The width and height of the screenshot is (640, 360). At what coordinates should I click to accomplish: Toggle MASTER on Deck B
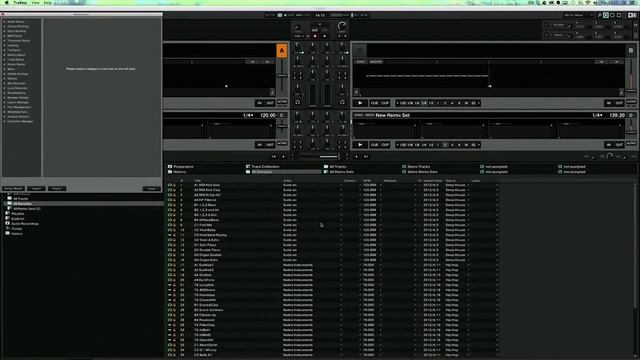376,62
